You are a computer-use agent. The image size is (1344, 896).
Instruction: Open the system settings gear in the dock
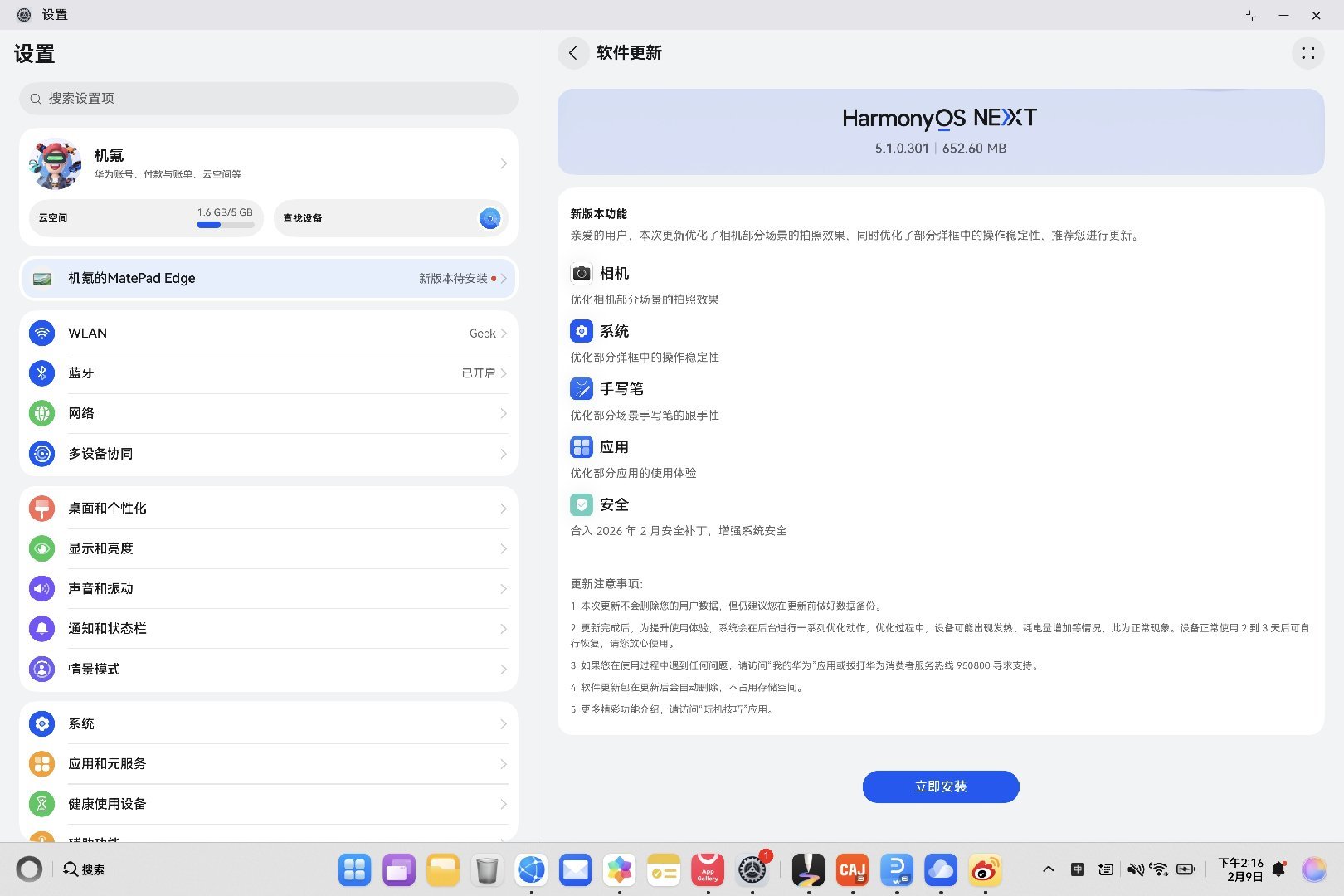point(752,869)
